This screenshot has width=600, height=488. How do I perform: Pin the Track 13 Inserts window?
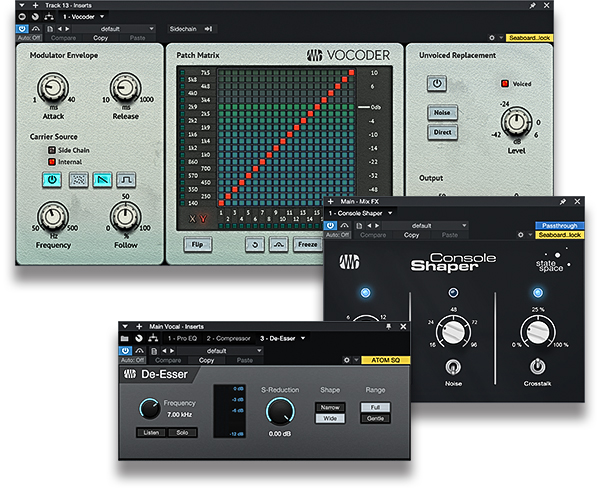[532, 5]
